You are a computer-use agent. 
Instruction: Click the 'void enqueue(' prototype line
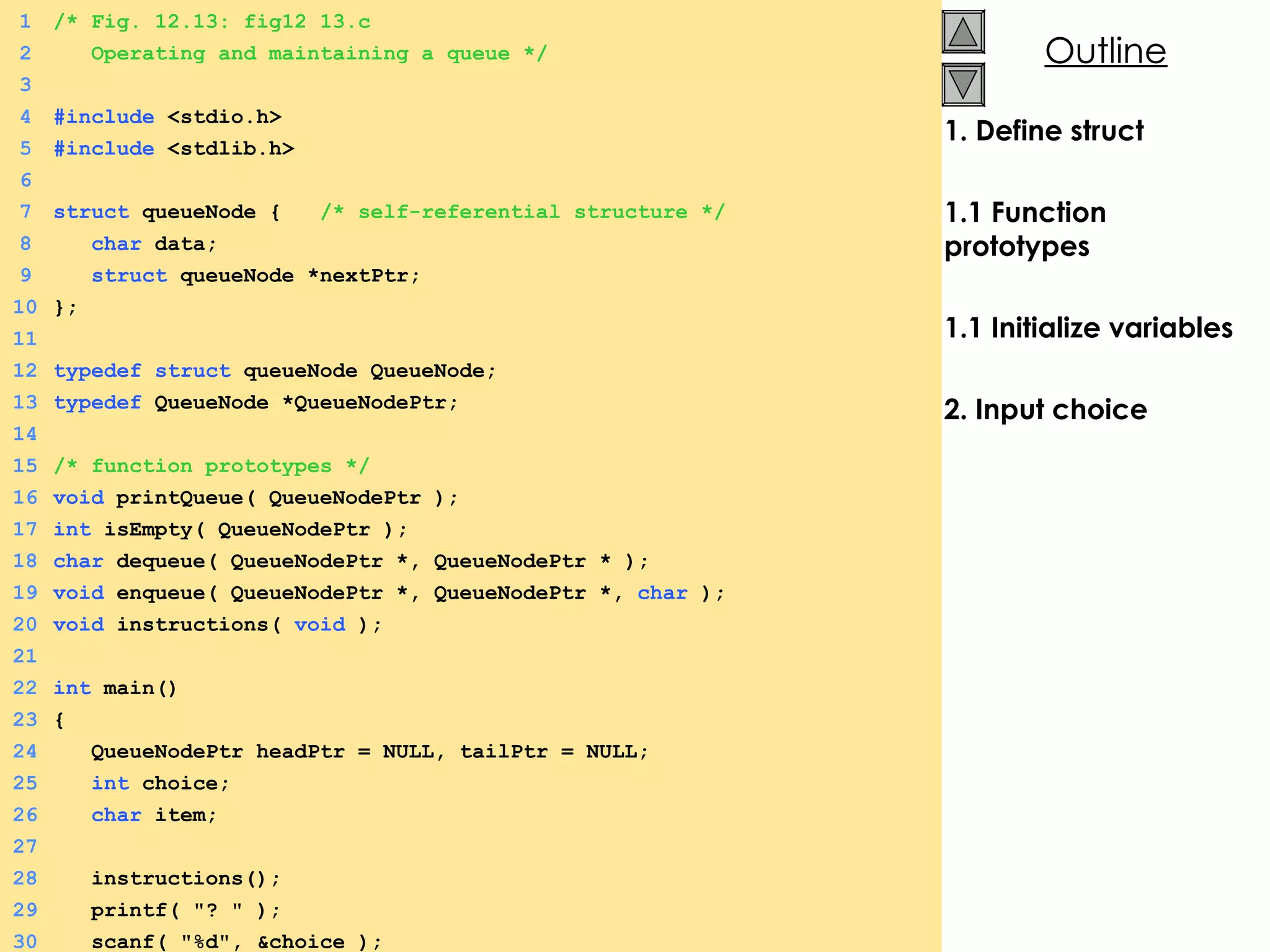coord(389,593)
